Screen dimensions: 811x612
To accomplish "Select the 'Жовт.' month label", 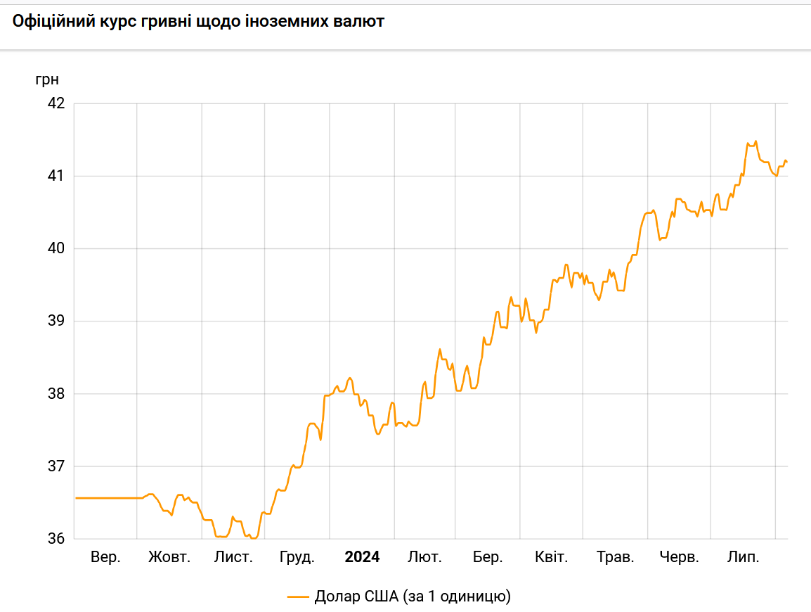I will (169, 557).
